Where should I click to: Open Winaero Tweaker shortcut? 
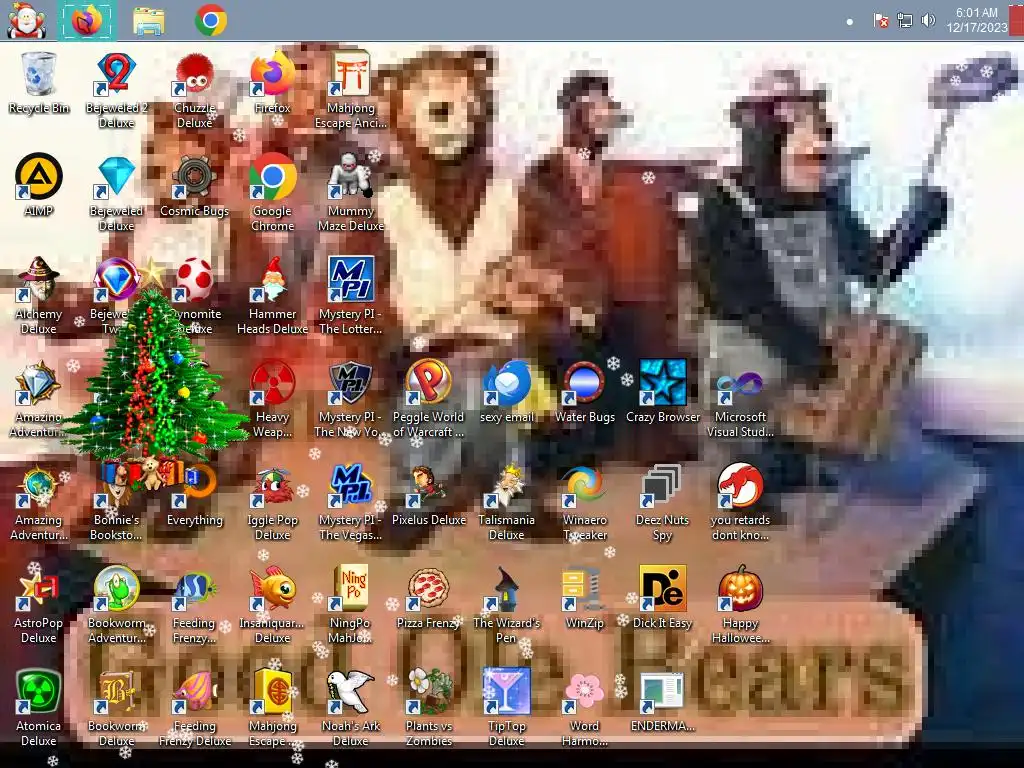tap(584, 502)
